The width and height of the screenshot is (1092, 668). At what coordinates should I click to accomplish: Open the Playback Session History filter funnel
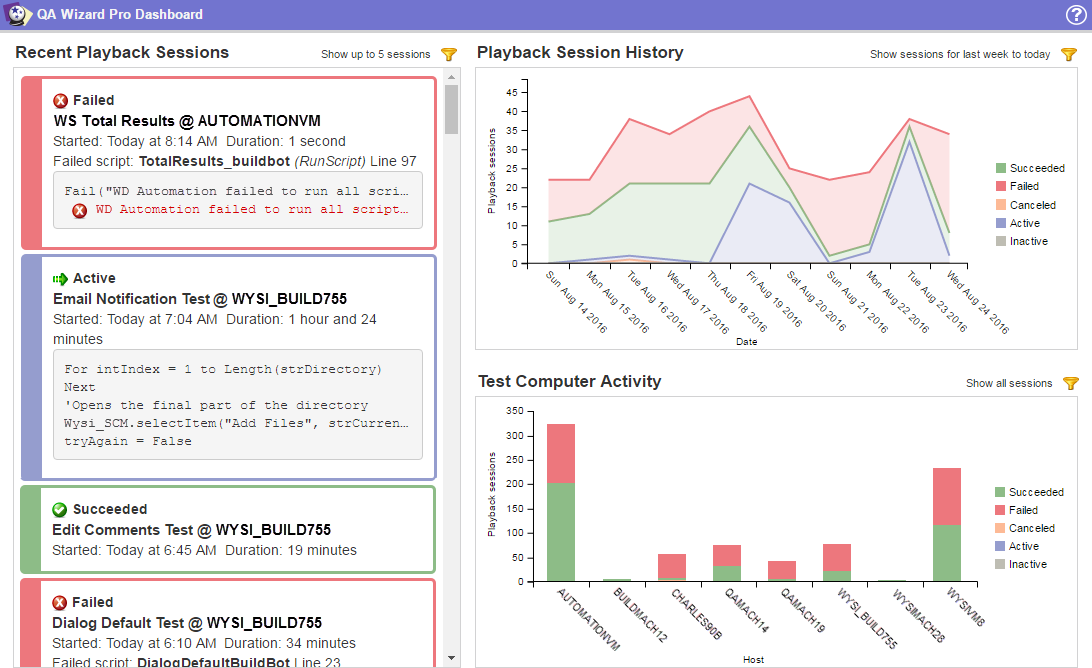[1069, 54]
